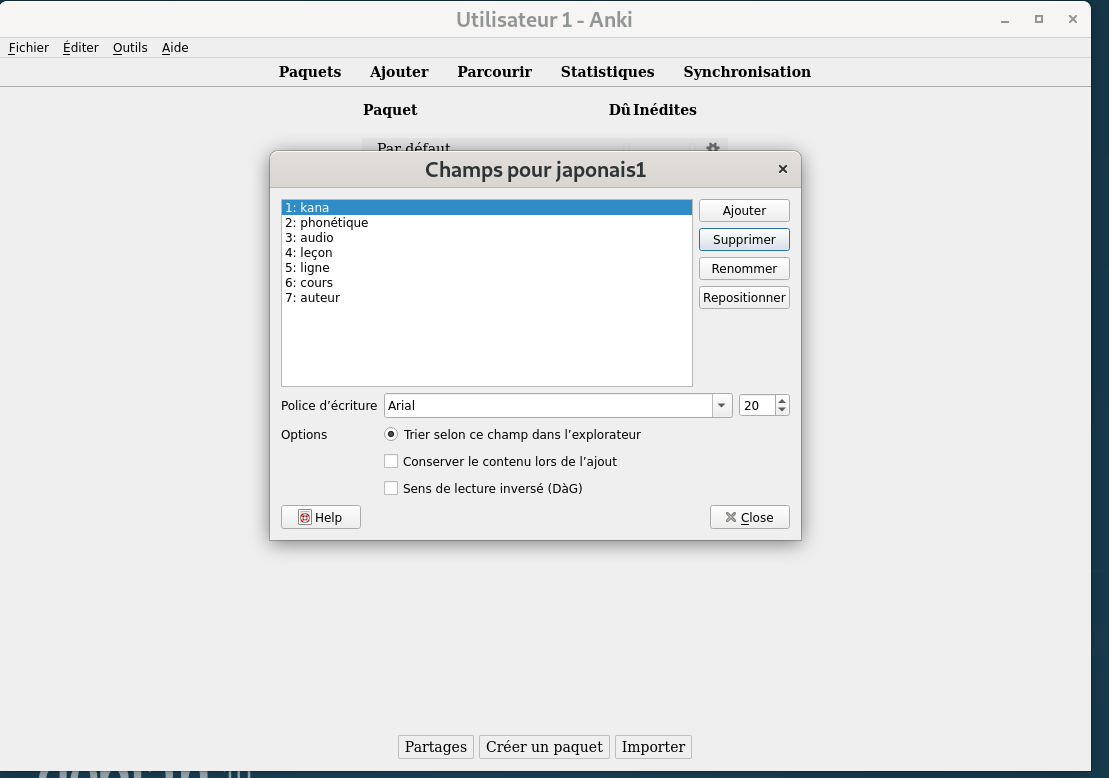Viewport: 1109px width, 778px height.
Task: Select 'Trier selon ce champ' radio button
Action: click(x=391, y=435)
